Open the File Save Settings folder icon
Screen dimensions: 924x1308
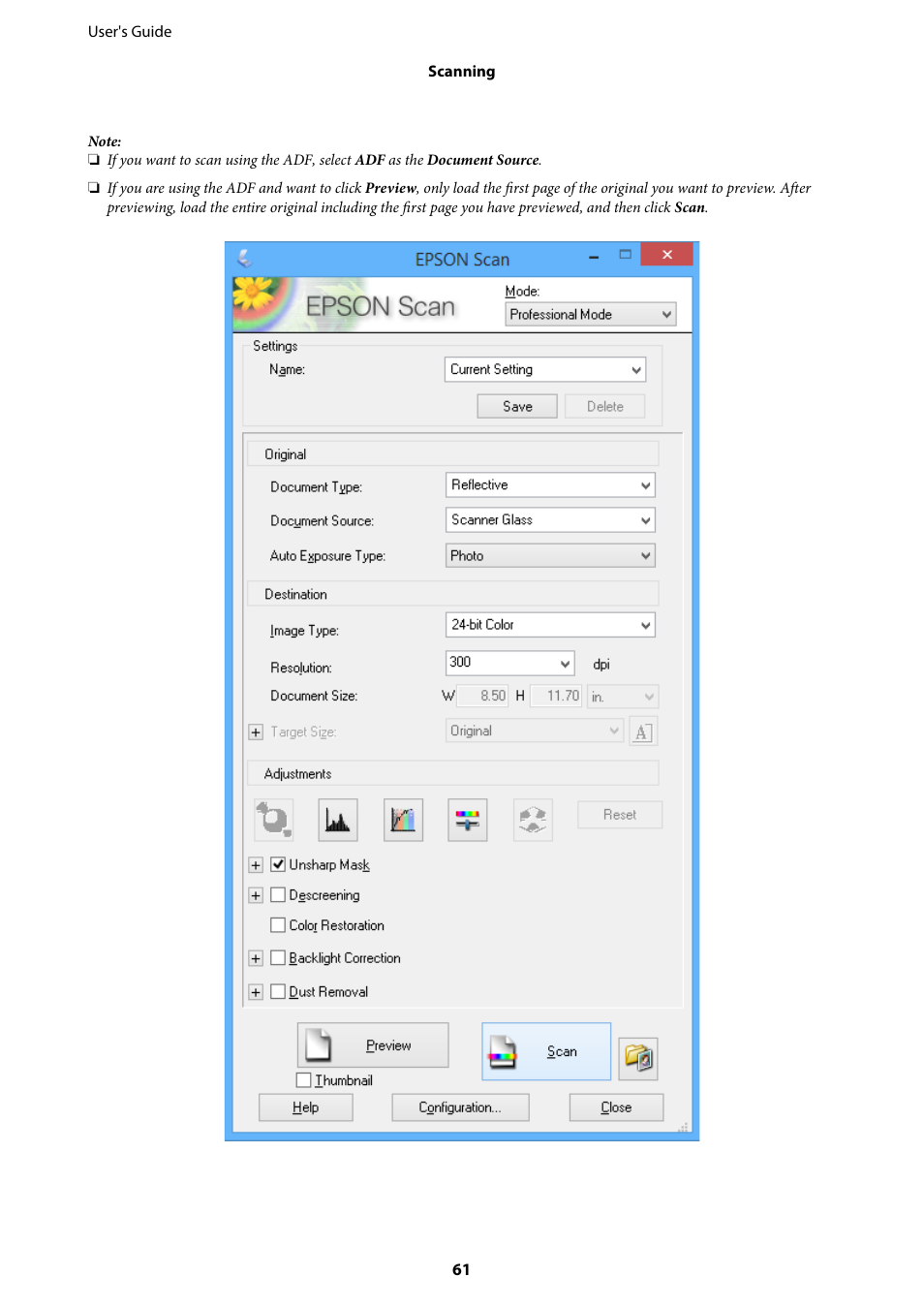click(637, 1057)
